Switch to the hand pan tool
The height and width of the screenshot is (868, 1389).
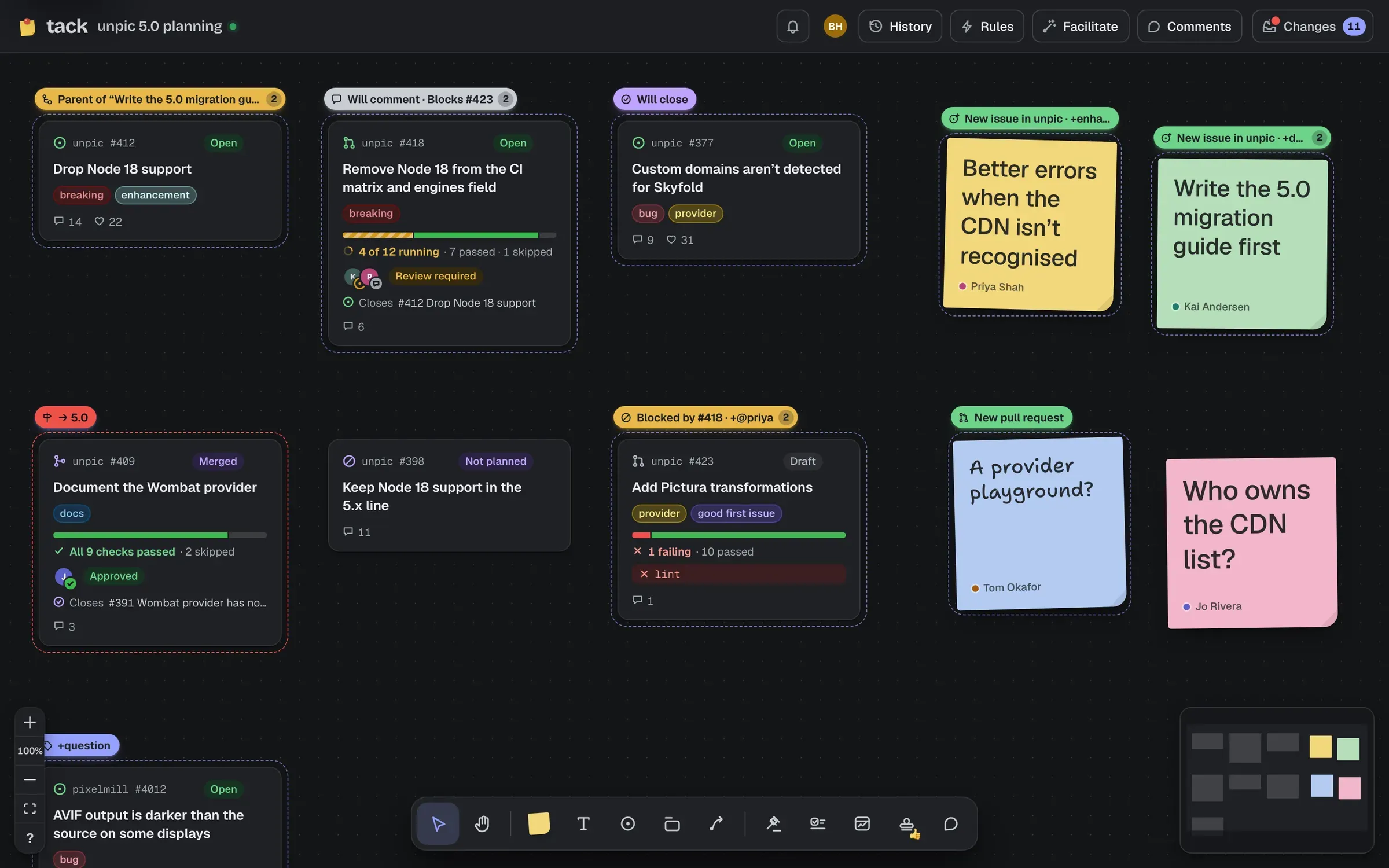pyautogui.click(x=482, y=823)
